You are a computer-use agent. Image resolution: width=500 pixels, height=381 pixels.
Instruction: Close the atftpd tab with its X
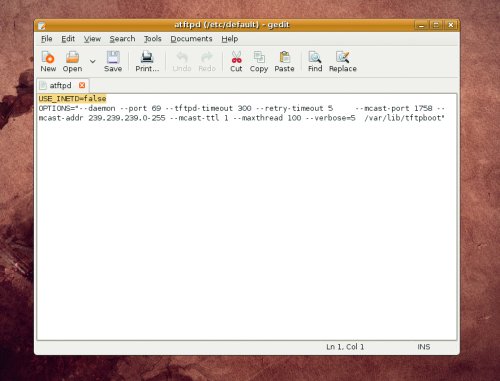tap(82, 85)
